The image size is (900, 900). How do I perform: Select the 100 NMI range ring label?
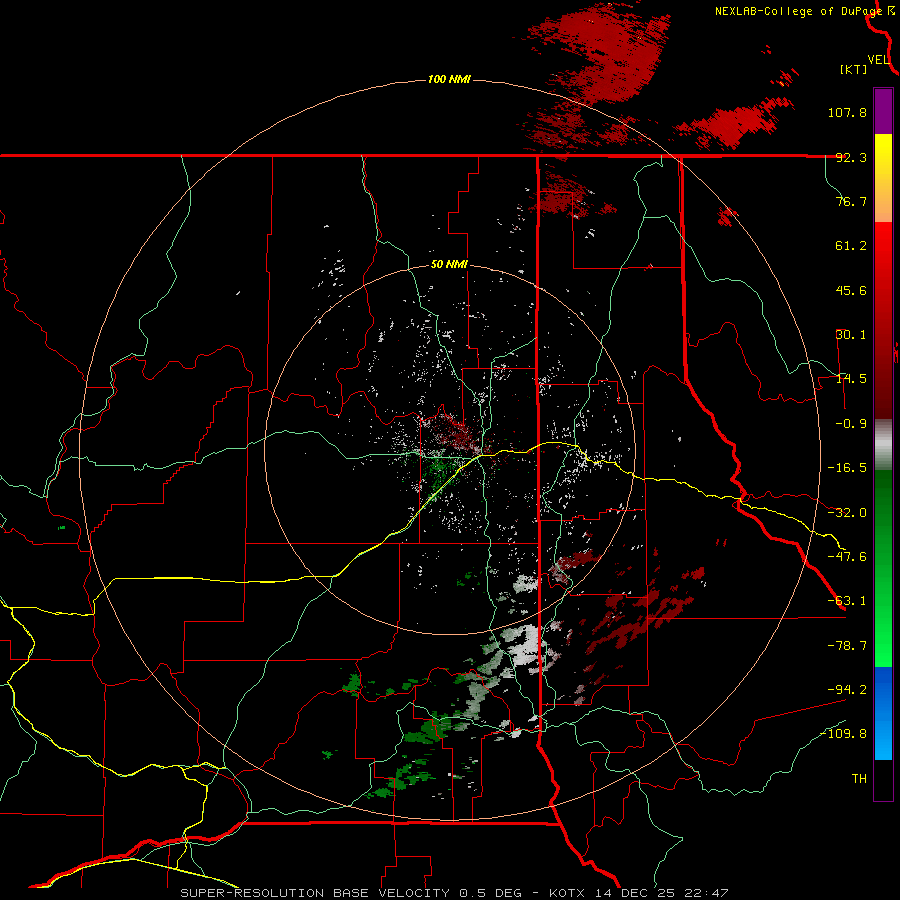449,79
